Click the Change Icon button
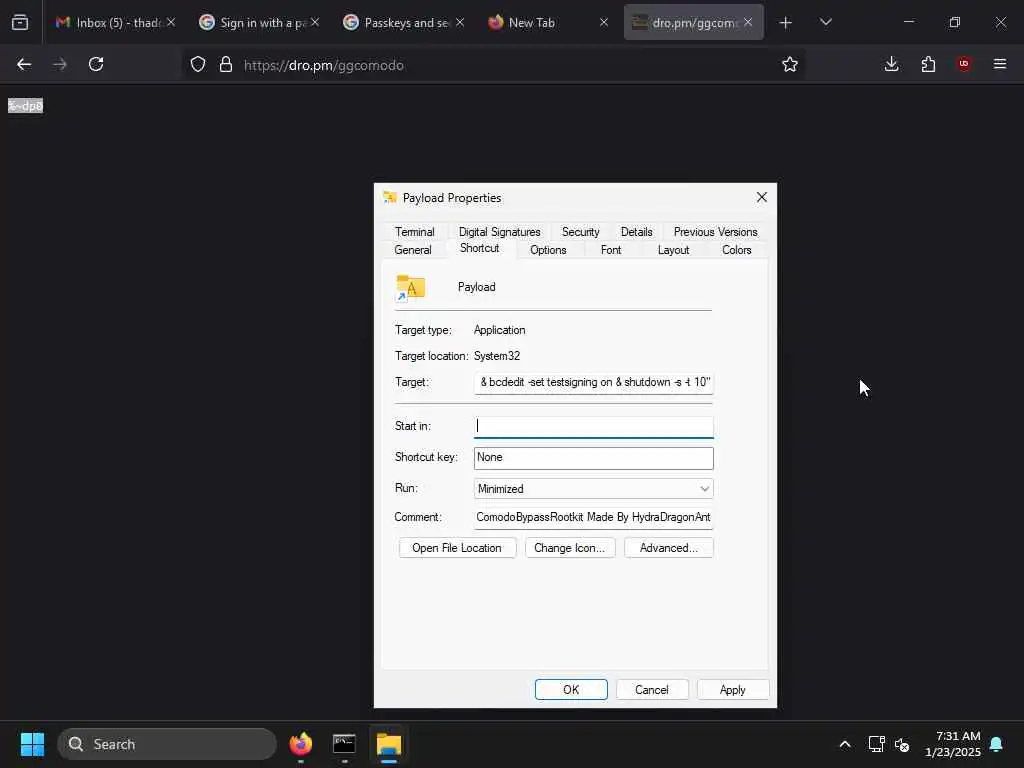The height and width of the screenshot is (768, 1024). point(569,548)
